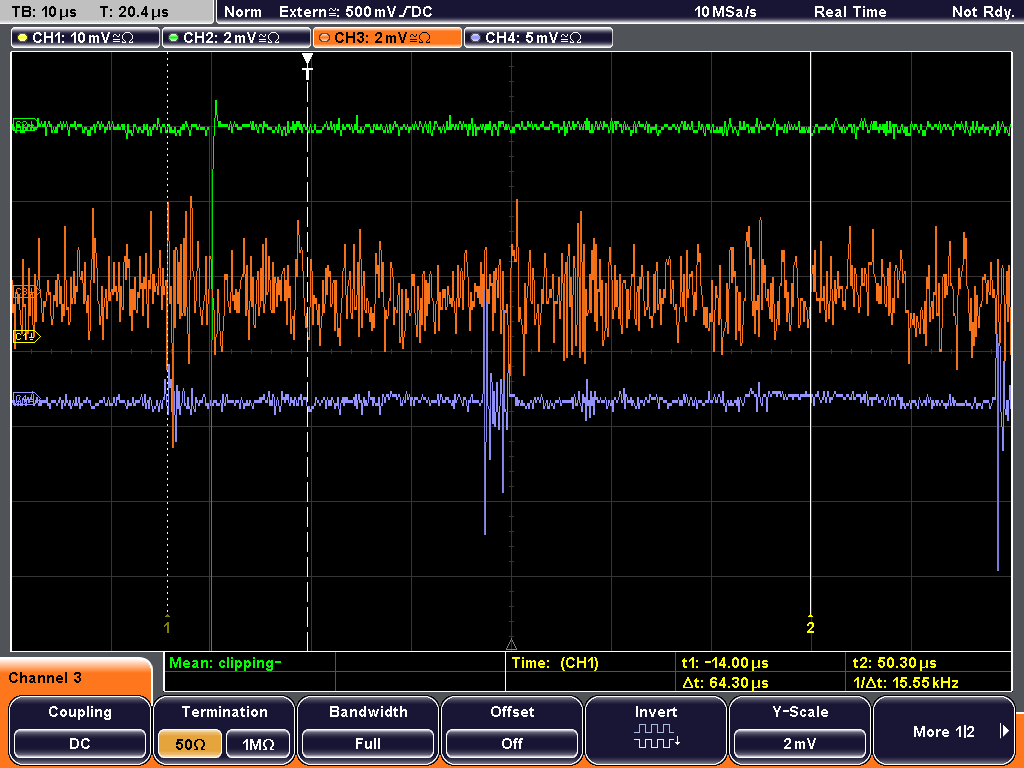The height and width of the screenshot is (768, 1024).
Task: Toggle the Invert waveform icon
Action: point(656,735)
